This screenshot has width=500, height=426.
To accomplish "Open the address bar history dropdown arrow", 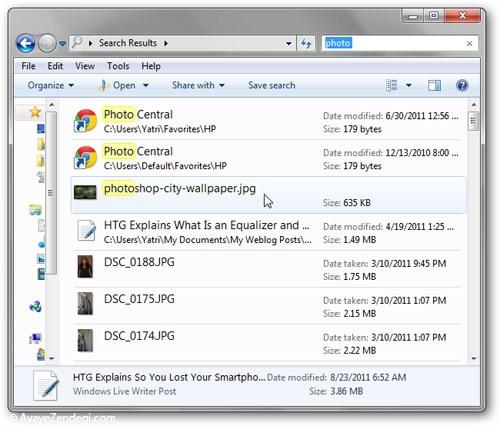I will (289, 44).
